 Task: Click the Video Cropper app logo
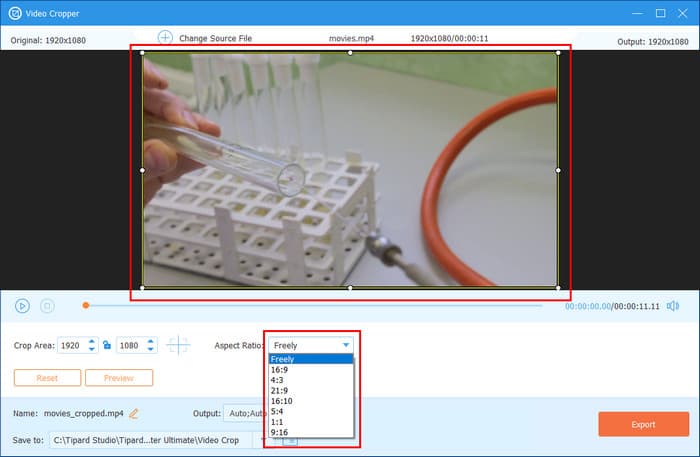pyautogui.click(x=15, y=13)
